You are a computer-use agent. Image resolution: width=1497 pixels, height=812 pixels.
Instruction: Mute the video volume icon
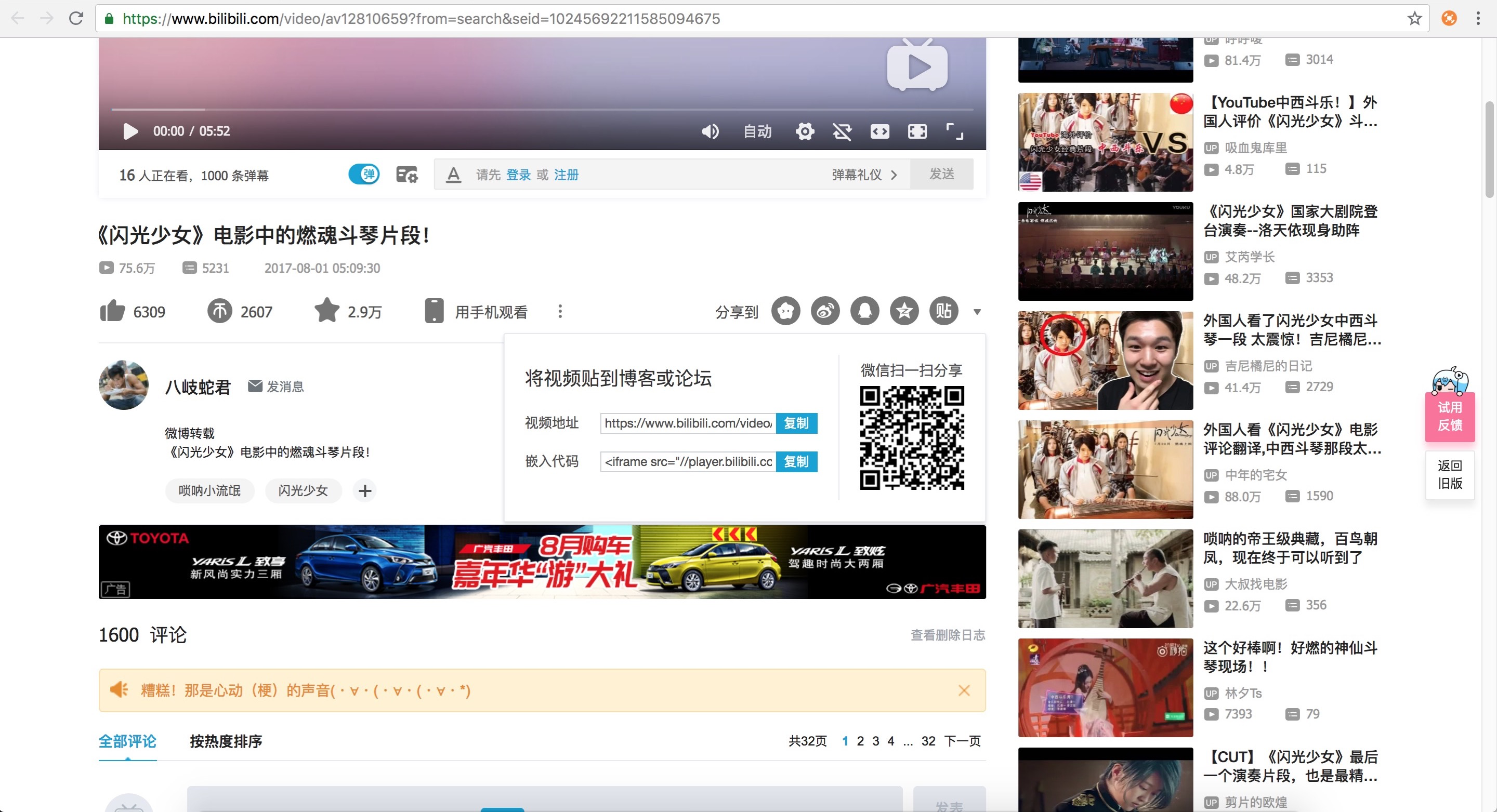click(x=710, y=131)
